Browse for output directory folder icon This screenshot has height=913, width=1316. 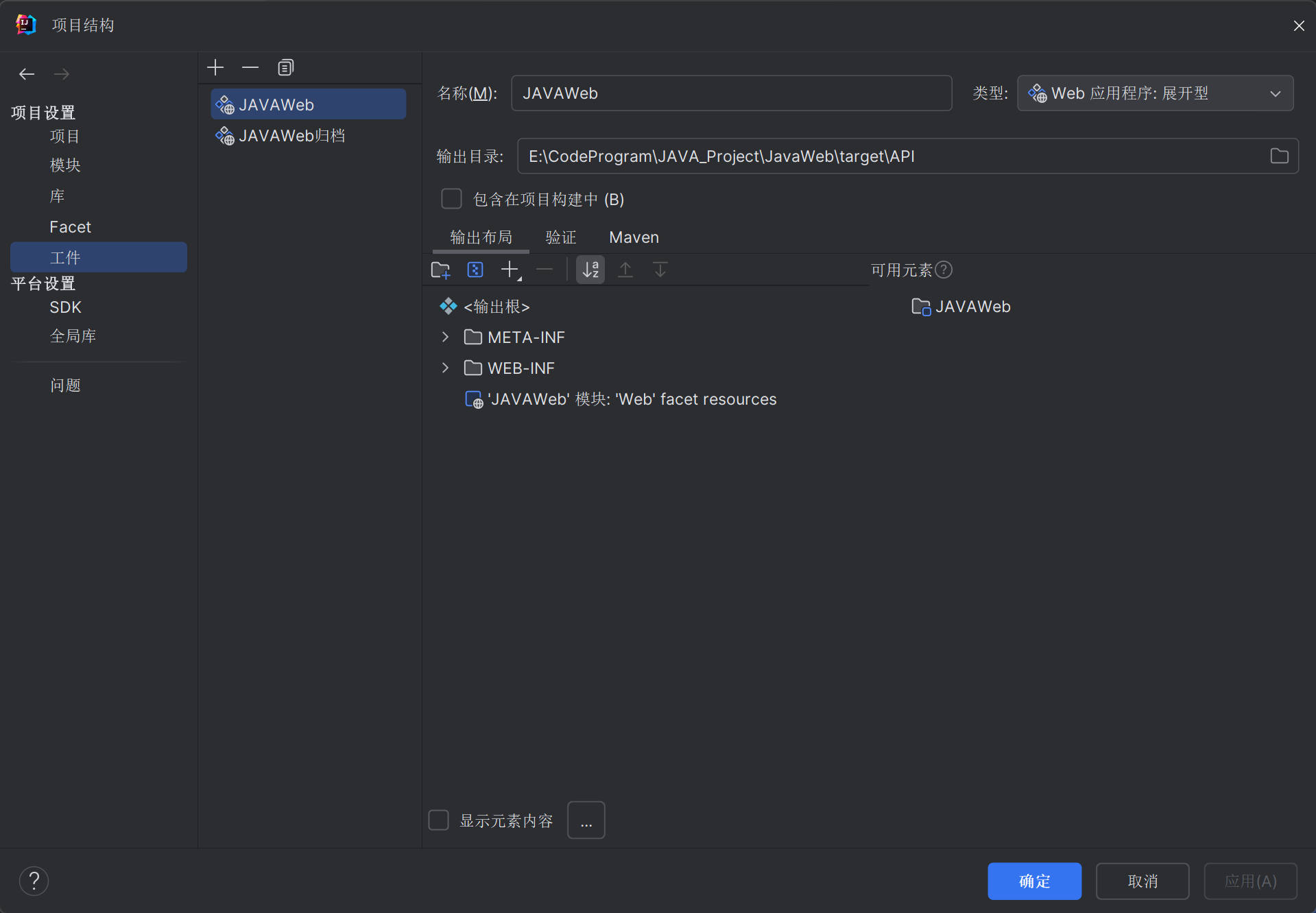click(x=1279, y=156)
